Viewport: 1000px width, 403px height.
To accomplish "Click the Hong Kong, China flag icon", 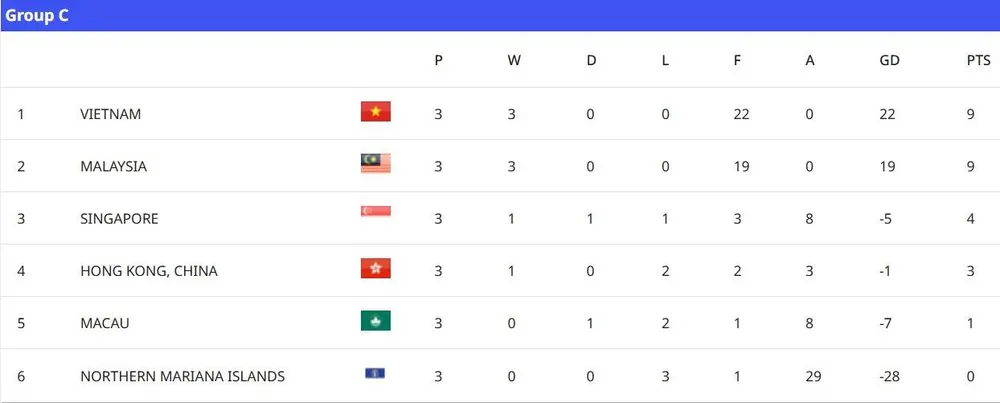I will click(376, 268).
